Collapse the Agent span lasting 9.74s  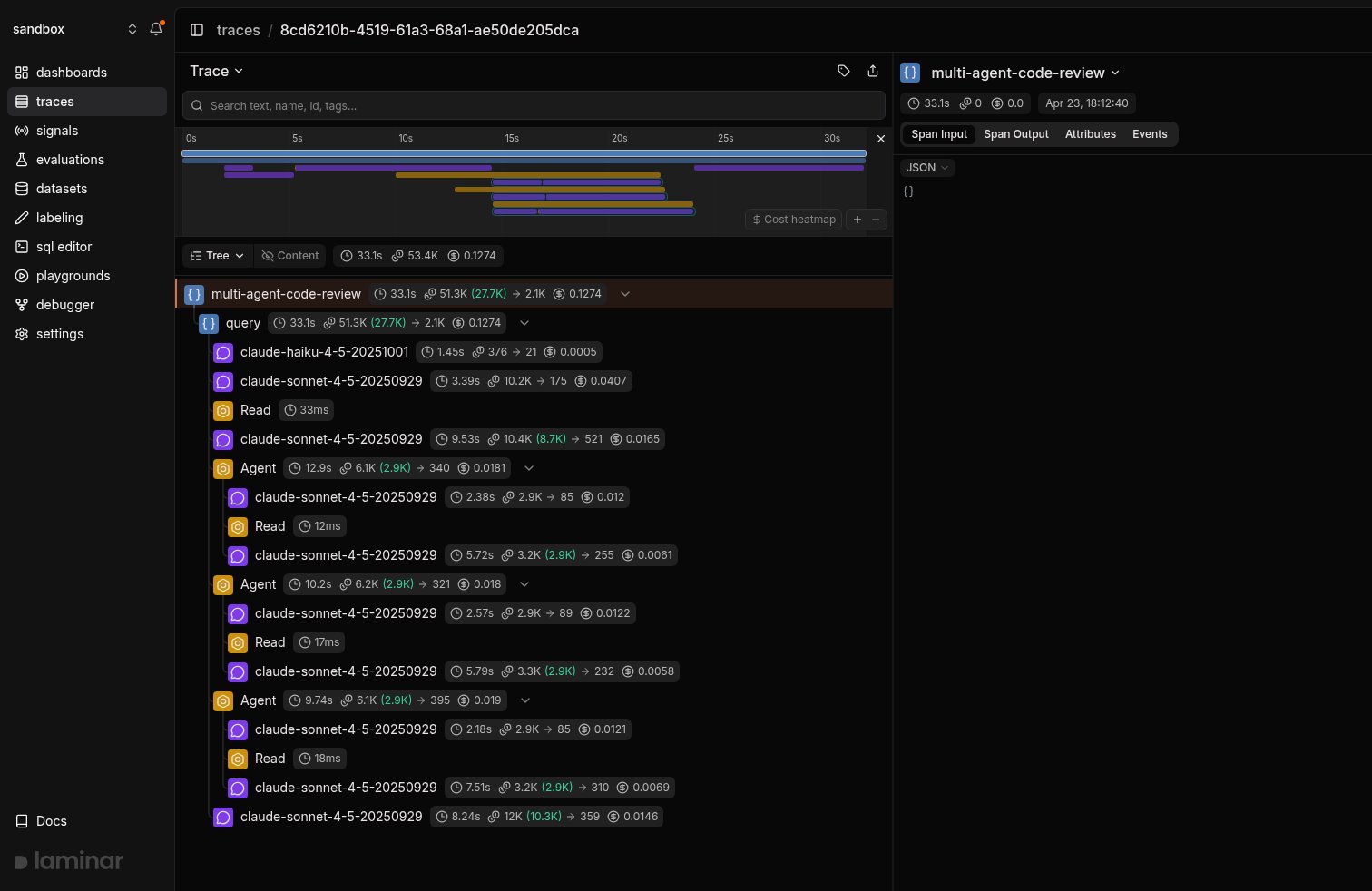(525, 700)
